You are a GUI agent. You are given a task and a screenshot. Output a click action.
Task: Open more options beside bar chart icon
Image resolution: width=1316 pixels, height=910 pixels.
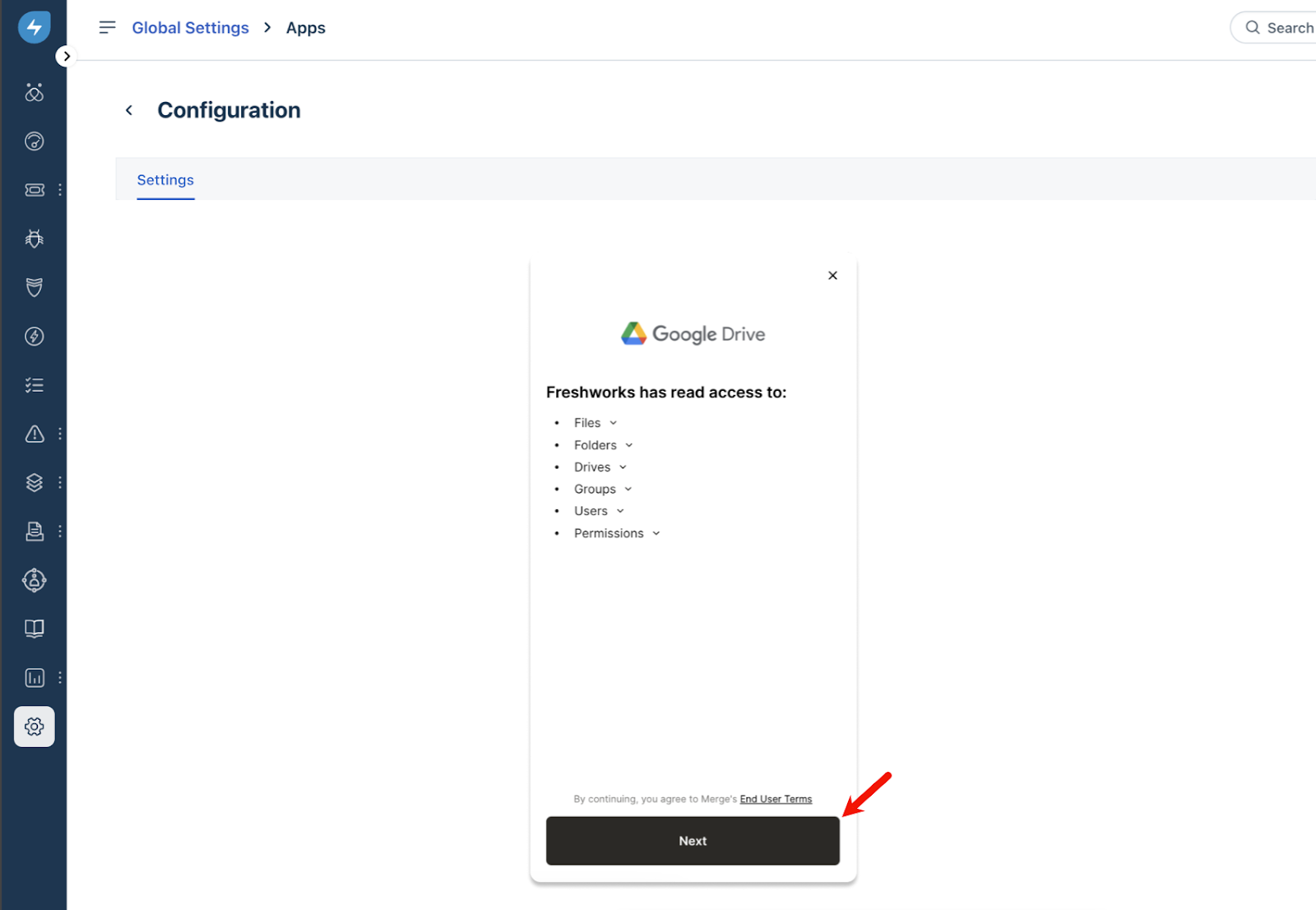point(60,678)
